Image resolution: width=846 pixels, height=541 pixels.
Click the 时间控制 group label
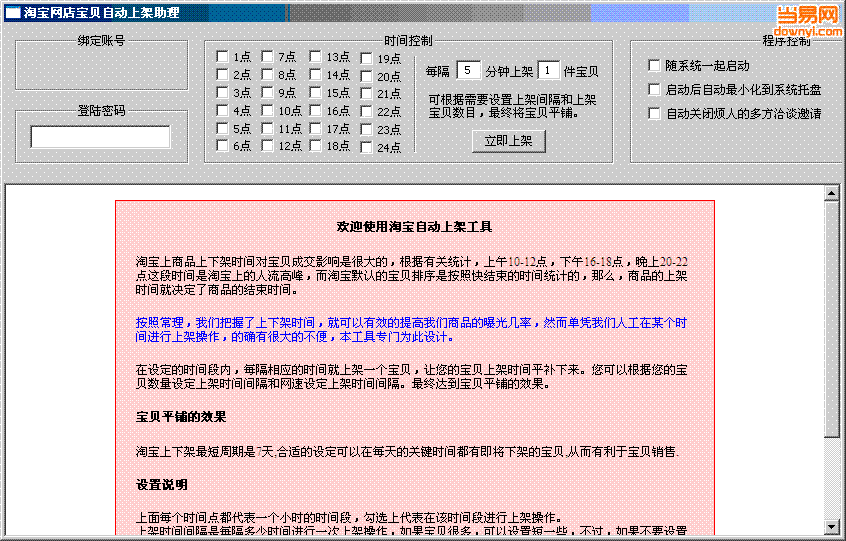coord(408,40)
